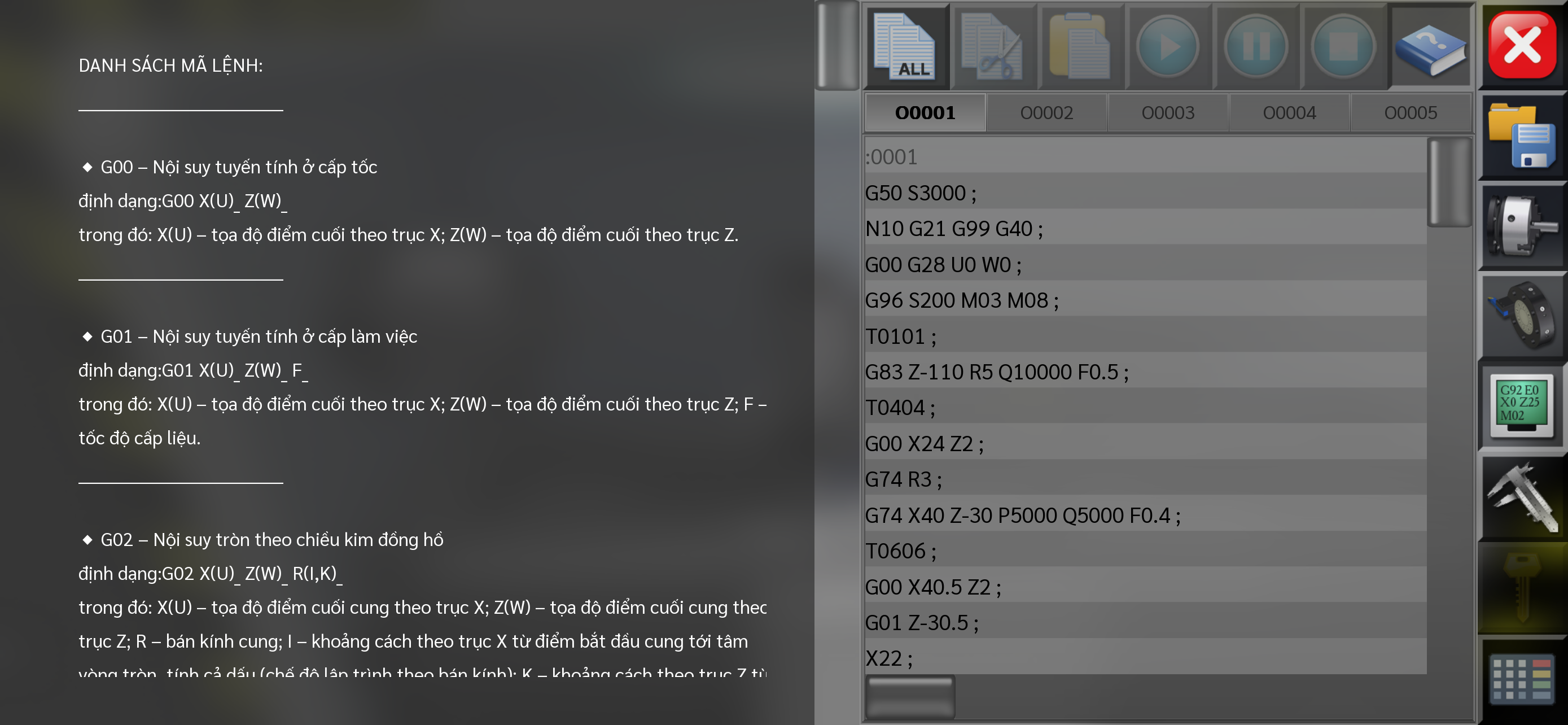Stop program with the stop button
The height and width of the screenshot is (725, 1568).
(1343, 47)
